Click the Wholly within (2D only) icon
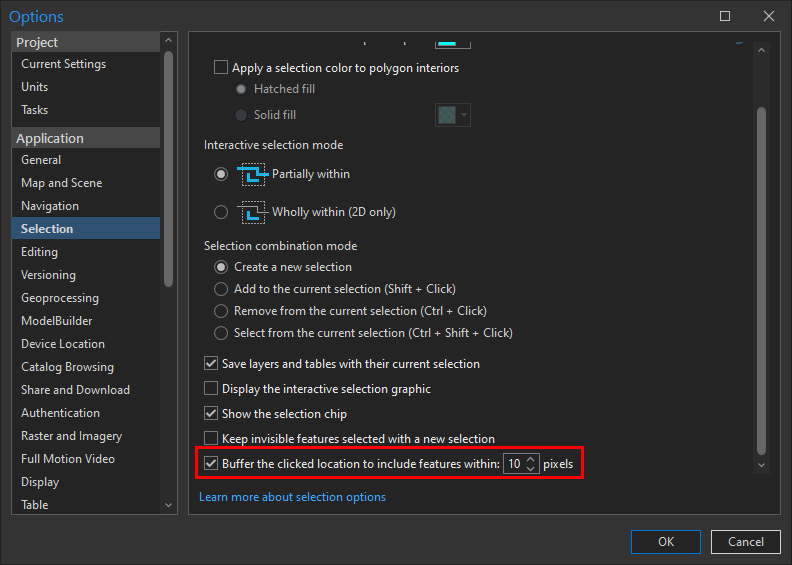The height and width of the screenshot is (565, 792). [x=253, y=212]
